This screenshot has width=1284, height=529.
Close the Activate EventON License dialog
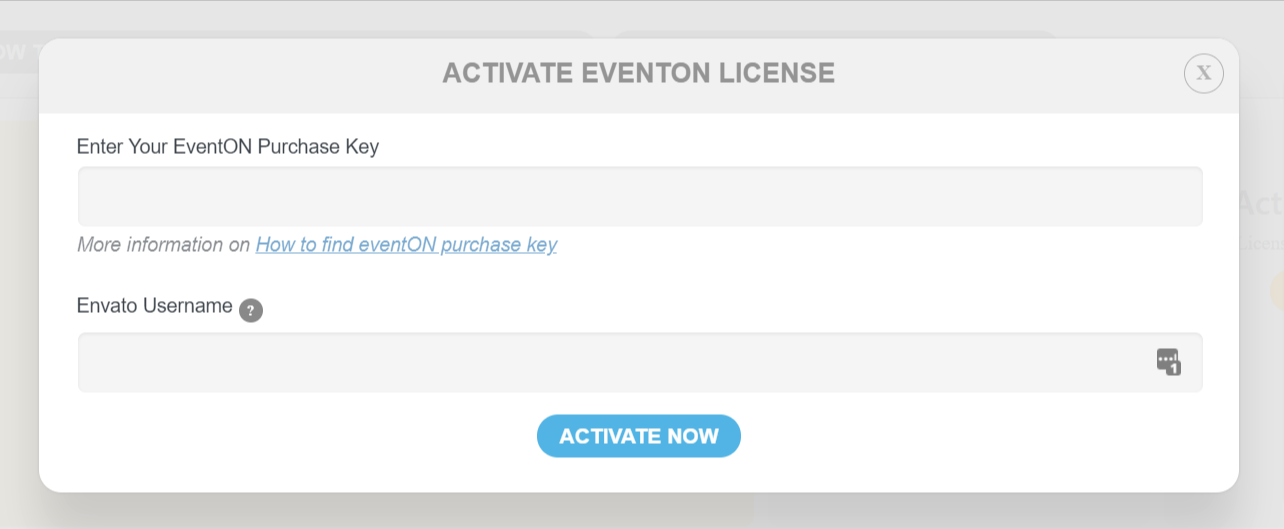[1203, 73]
